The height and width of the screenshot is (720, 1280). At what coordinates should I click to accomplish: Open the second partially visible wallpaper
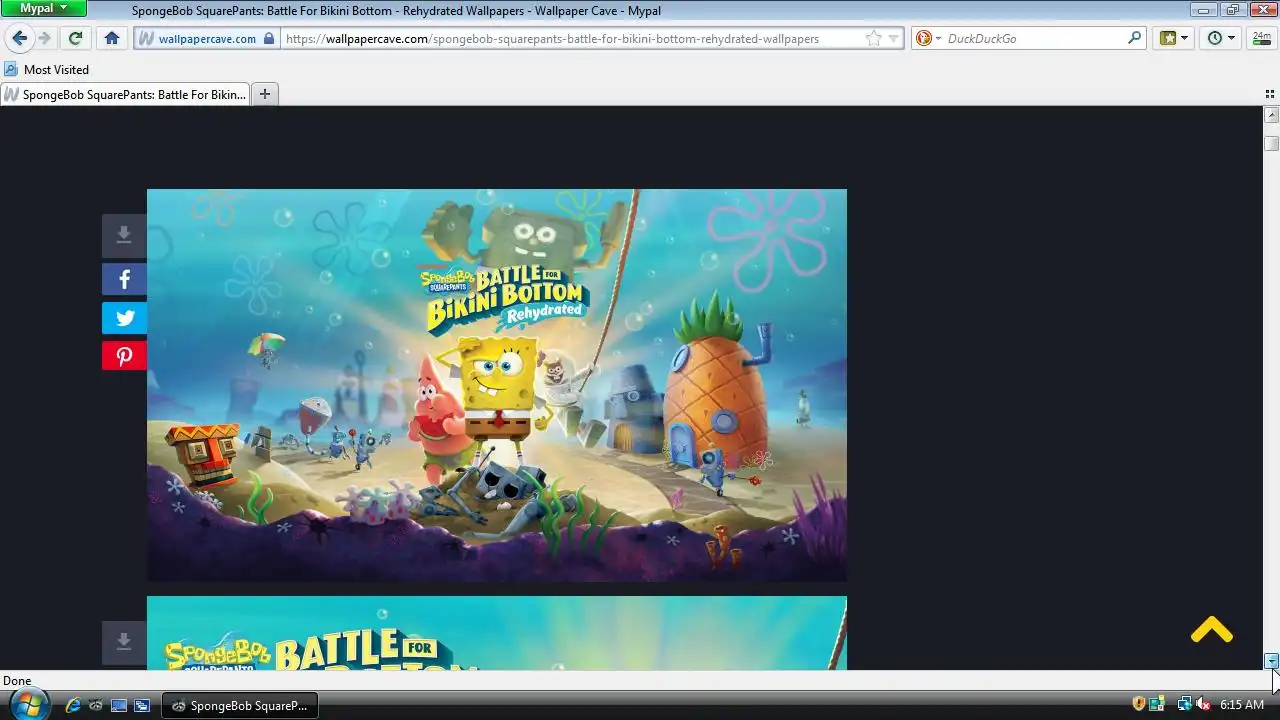tap(497, 633)
